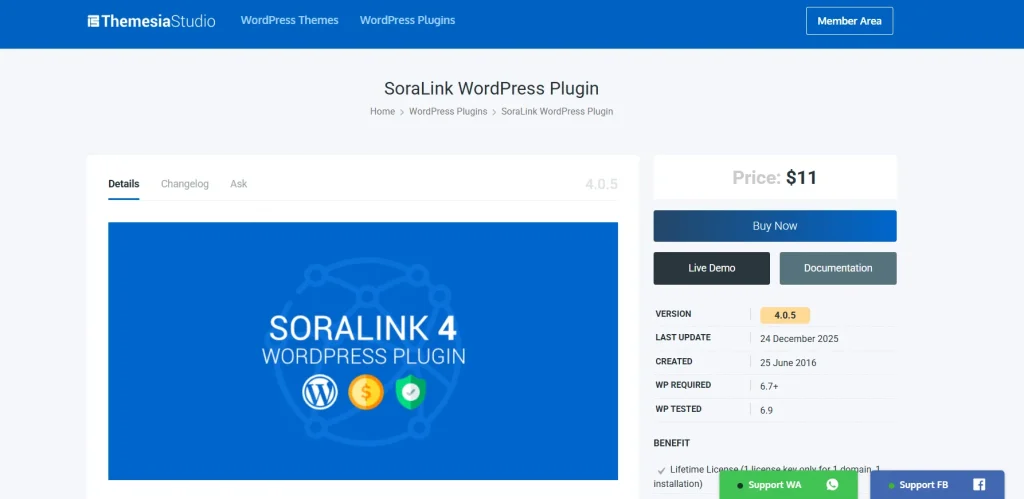This screenshot has height=499, width=1024.
Task: Click the WordPress logo icon in banner
Action: pos(320,392)
